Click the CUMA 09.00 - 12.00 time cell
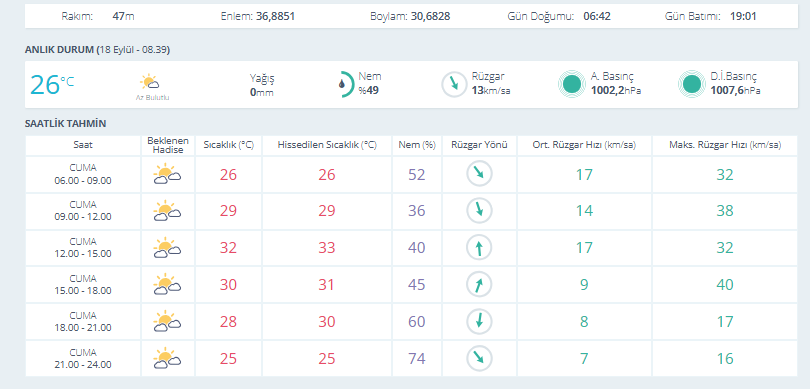This screenshot has width=810, height=389. 83,211
